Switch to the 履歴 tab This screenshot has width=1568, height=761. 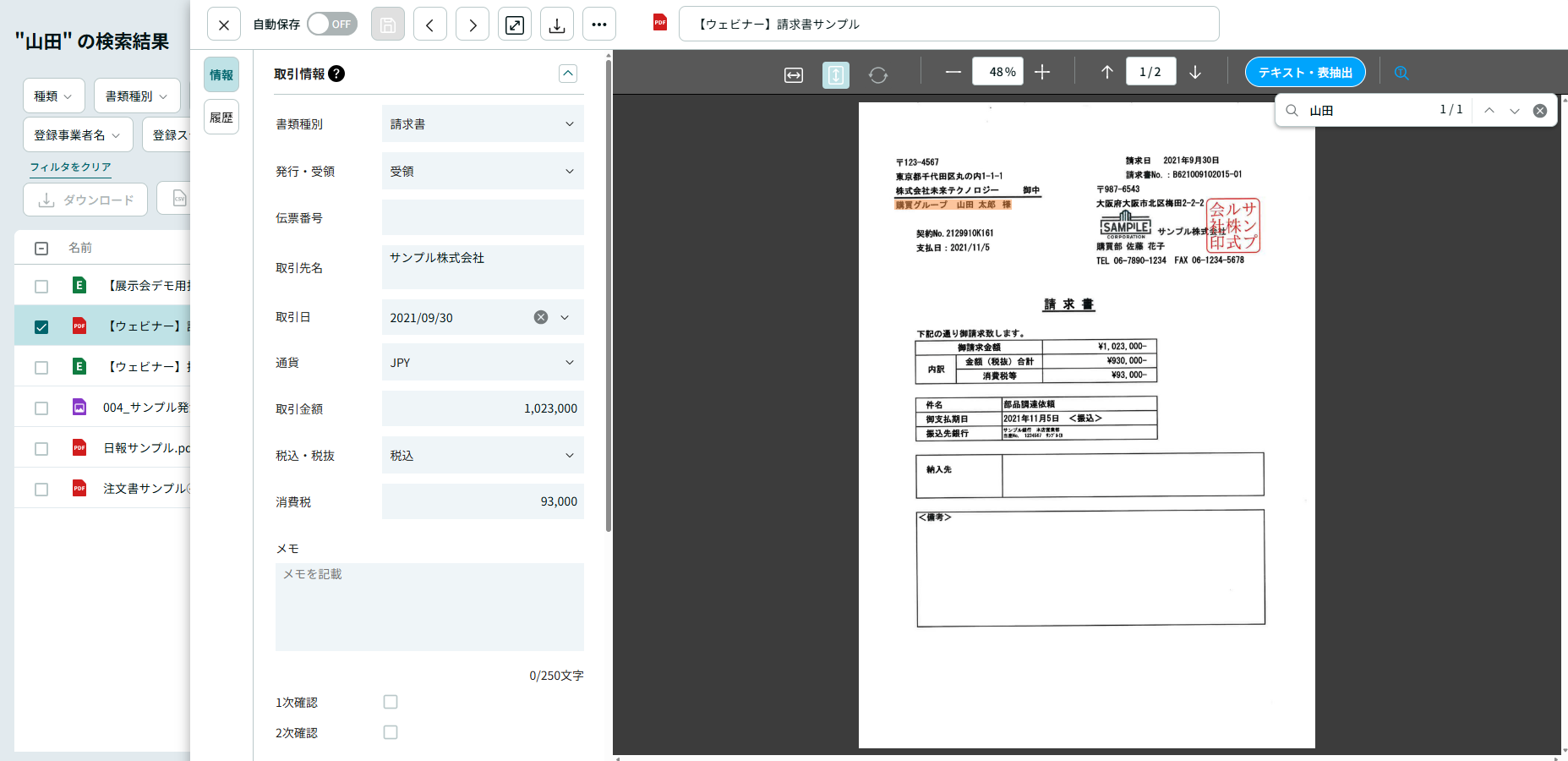pos(221,117)
